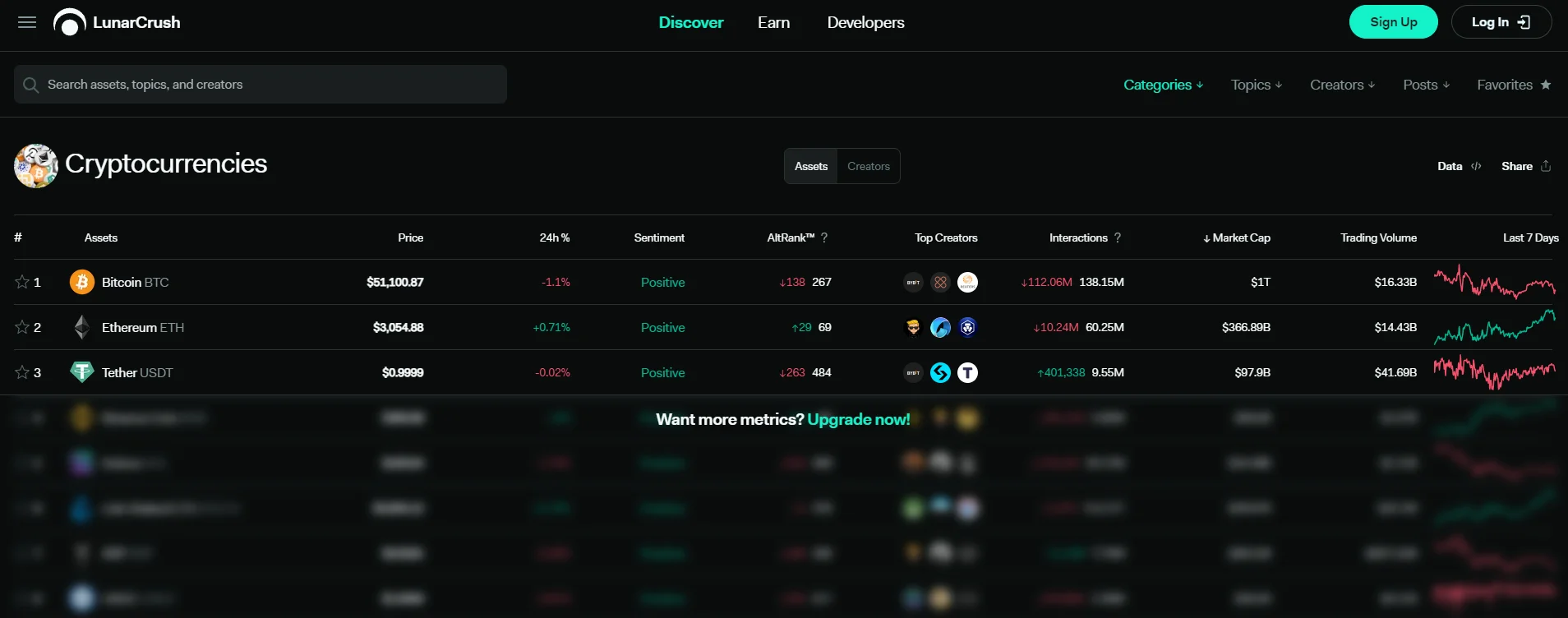Open Bitcoin's first top creator avatar
The image size is (1568, 618).
coord(913,282)
